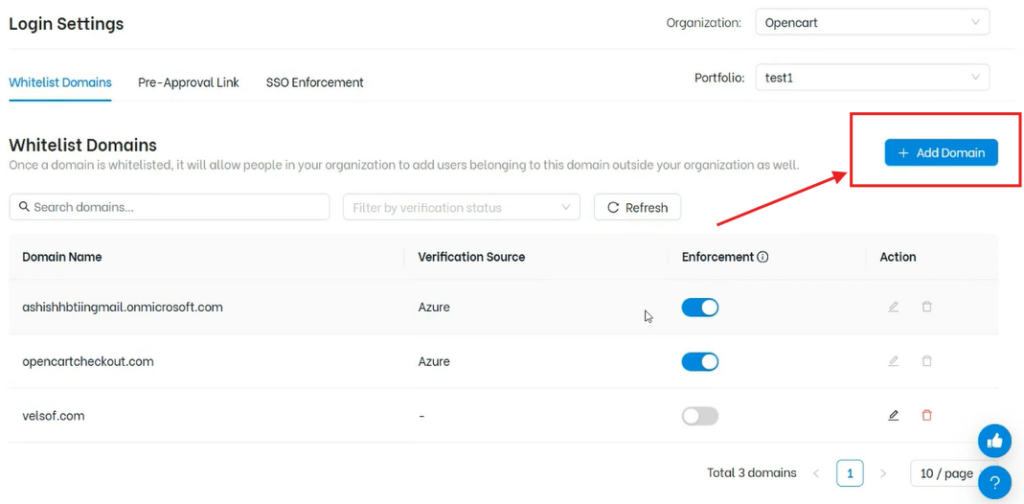This screenshot has height=504, width=1024.
Task: Click delete trash icon for velsof.com
Action: [926, 415]
